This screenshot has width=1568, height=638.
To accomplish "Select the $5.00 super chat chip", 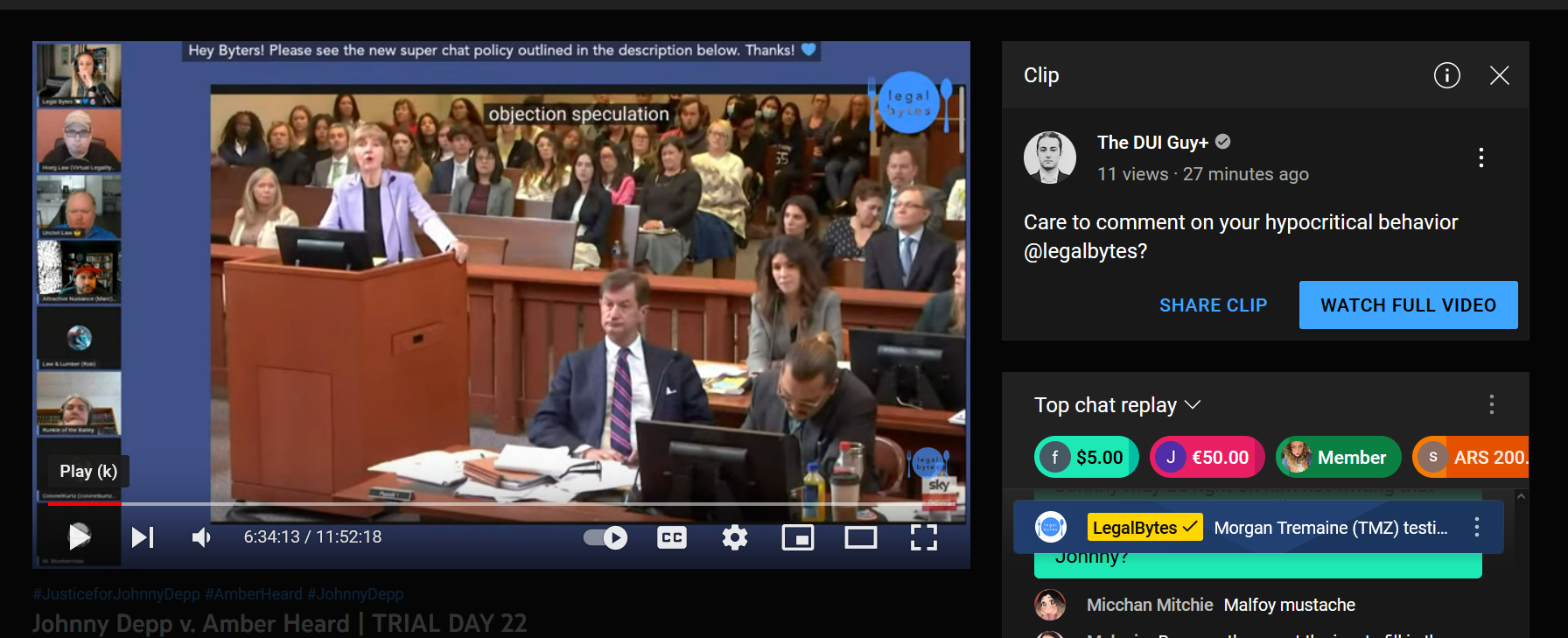I will coord(1087,457).
